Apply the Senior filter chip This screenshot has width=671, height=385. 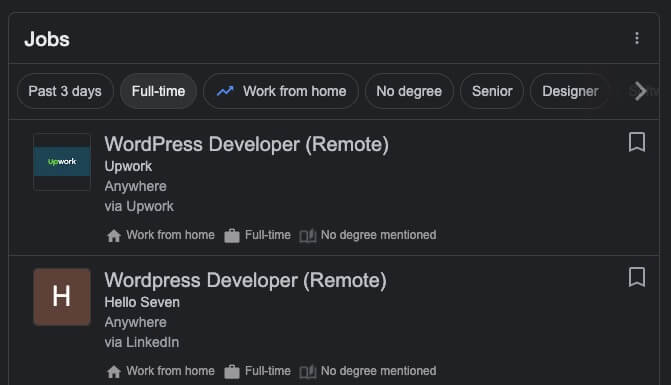(x=492, y=91)
